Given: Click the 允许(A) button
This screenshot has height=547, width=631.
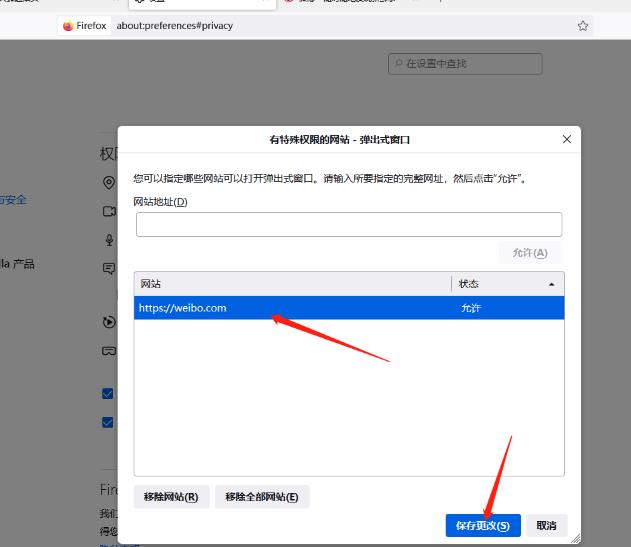Looking at the screenshot, I should [x=530, y=253].
